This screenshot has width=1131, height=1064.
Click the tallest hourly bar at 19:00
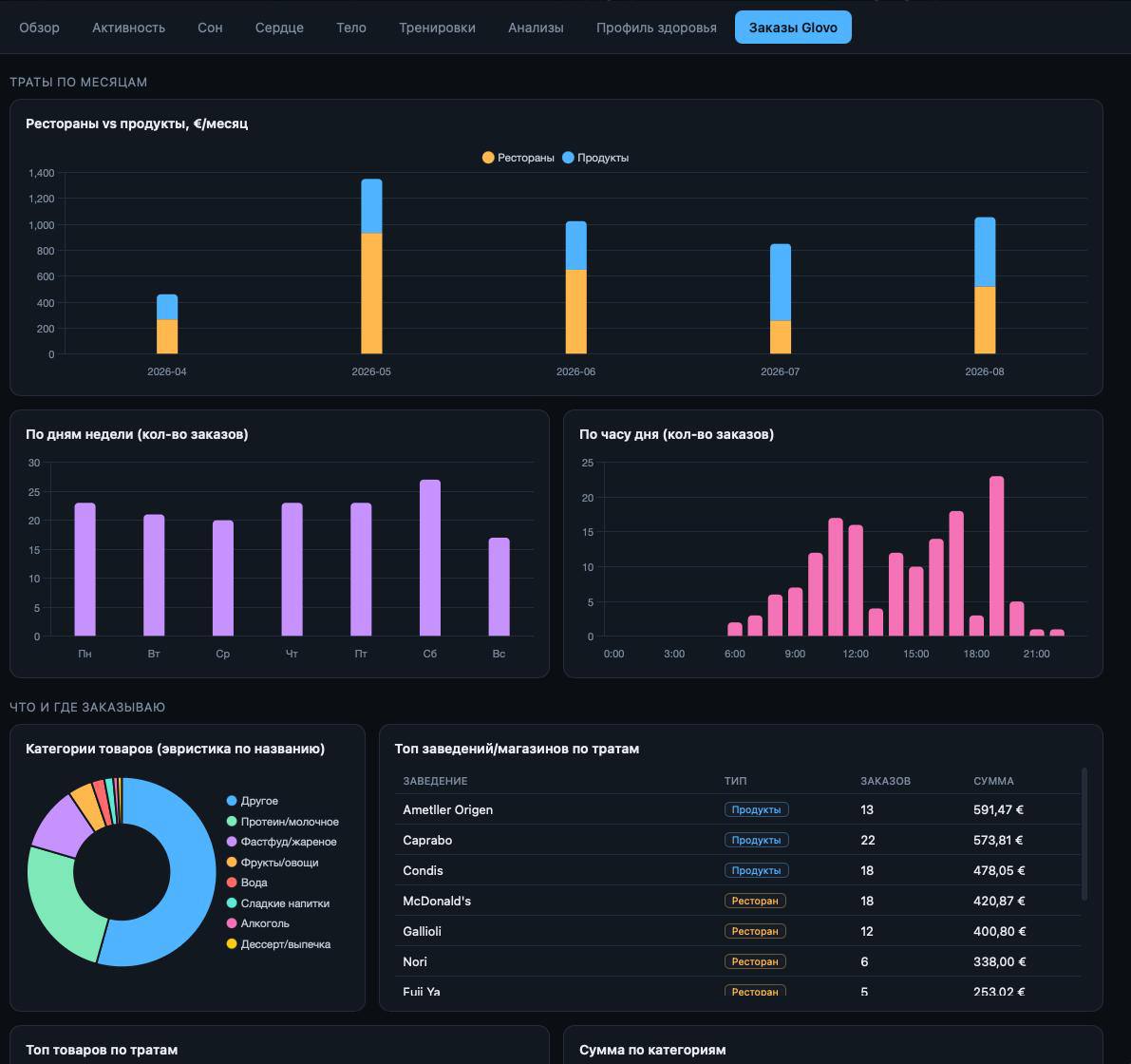(996, 556)
